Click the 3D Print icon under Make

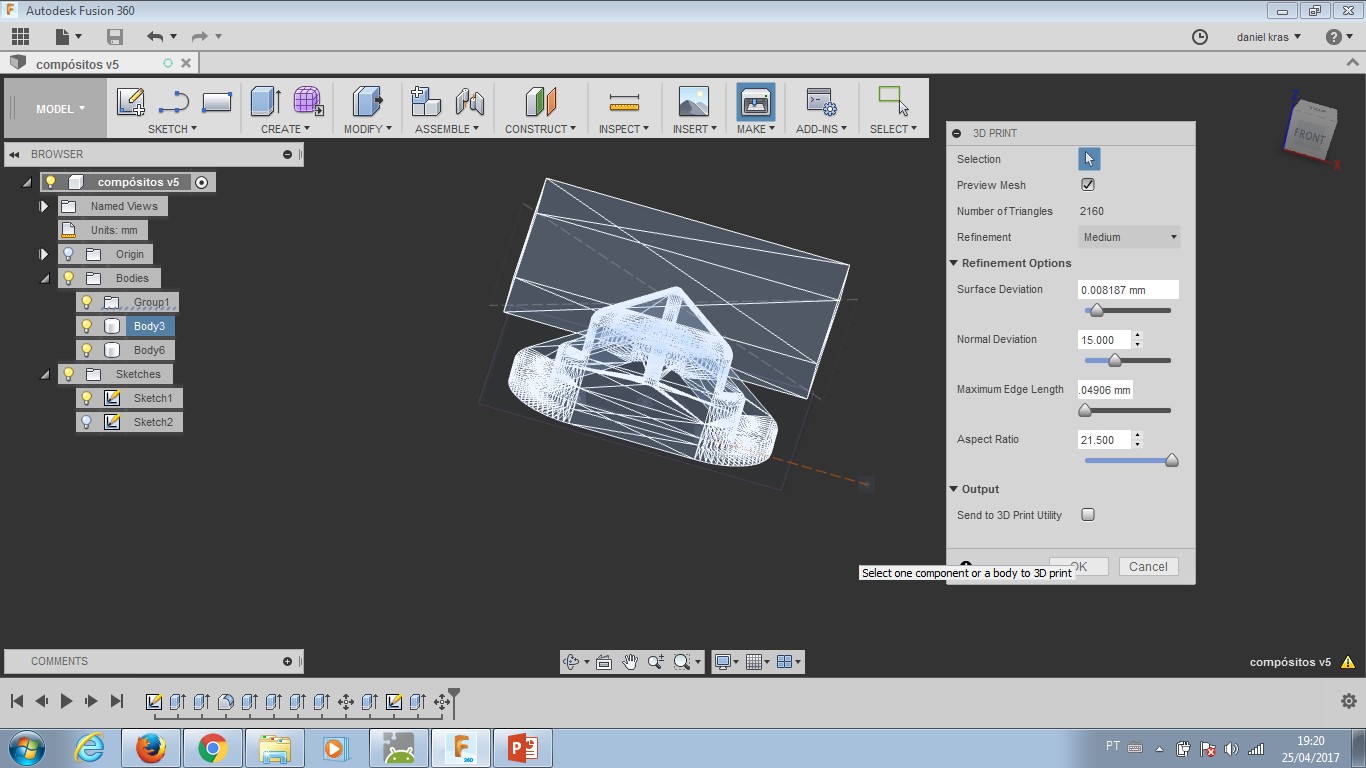coord(755,102)
